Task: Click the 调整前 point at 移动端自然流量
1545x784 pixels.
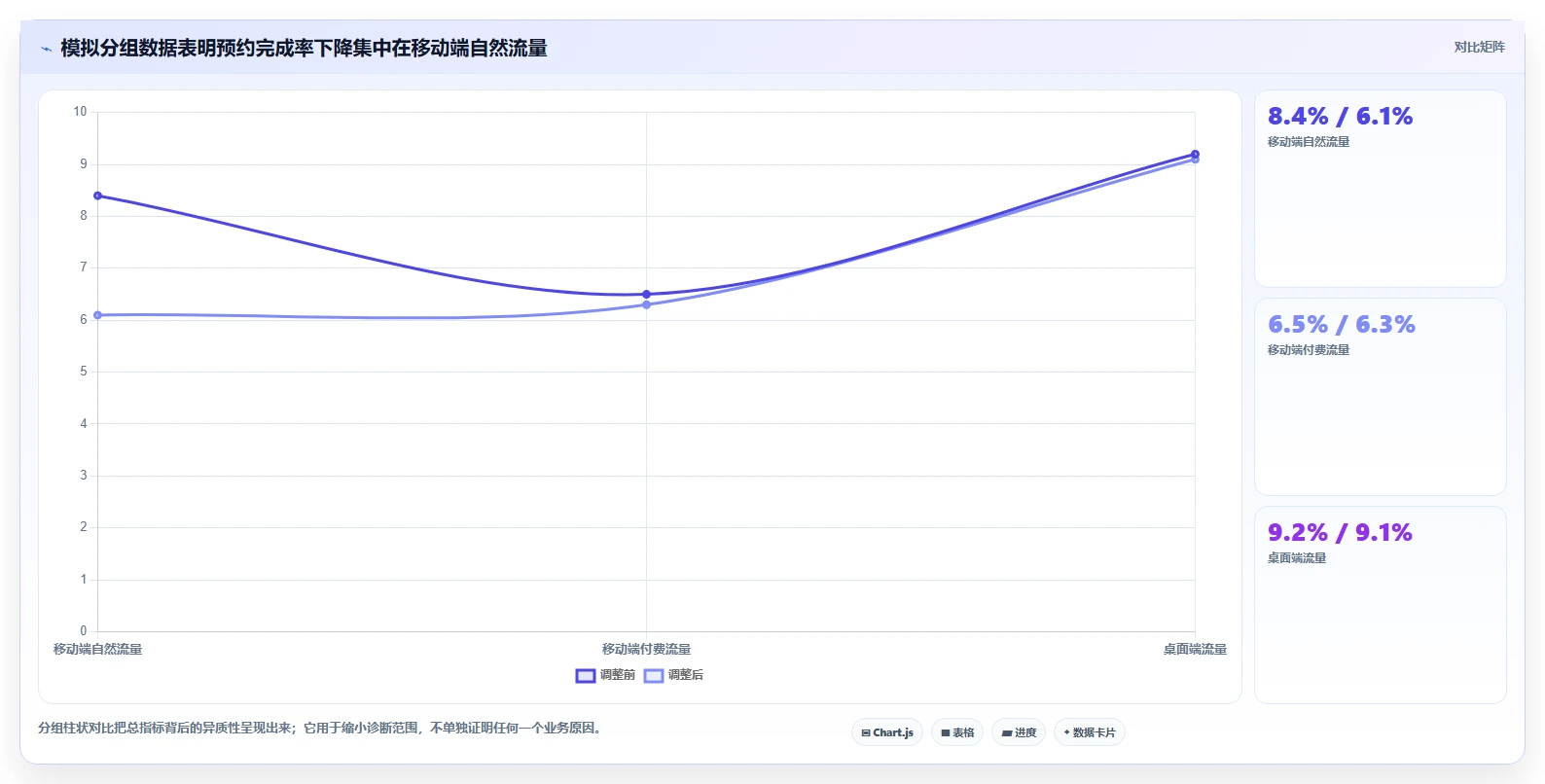Action: click(97, 196)
